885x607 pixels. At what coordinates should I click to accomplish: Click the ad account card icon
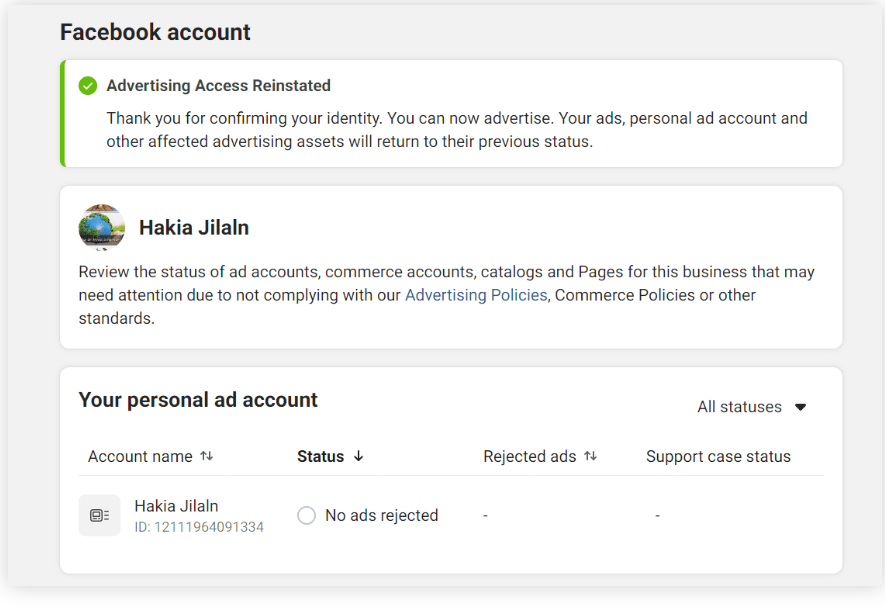(99, 515)
